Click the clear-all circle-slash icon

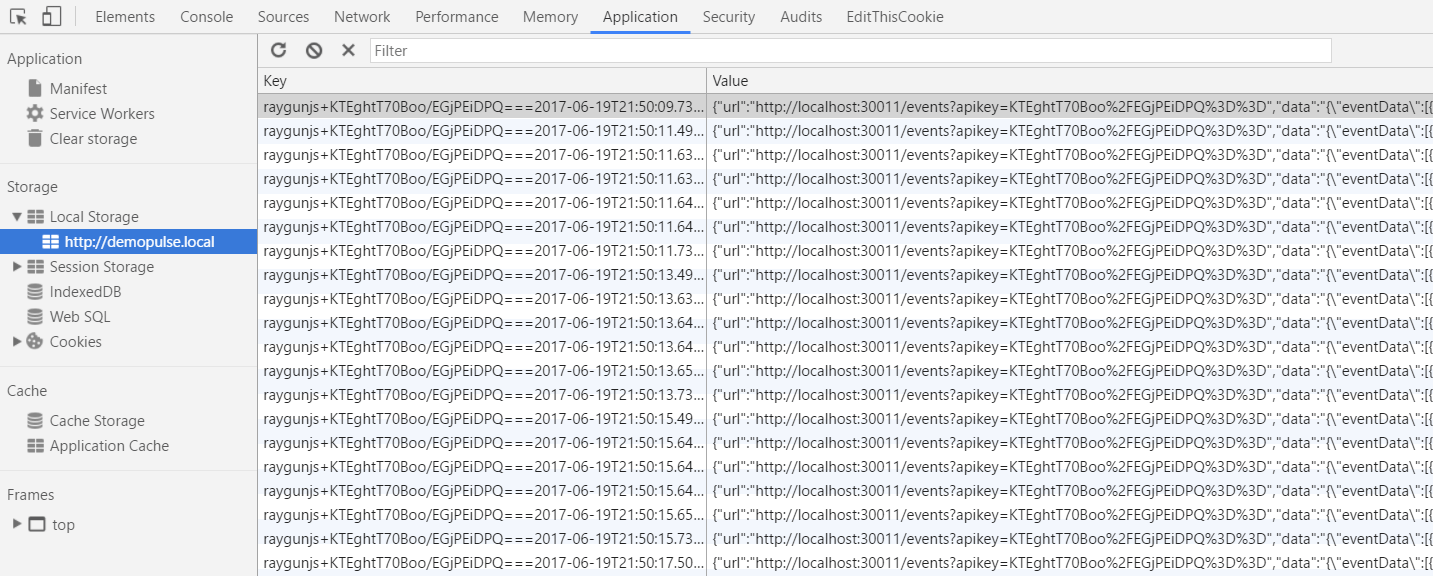point(313,50)
